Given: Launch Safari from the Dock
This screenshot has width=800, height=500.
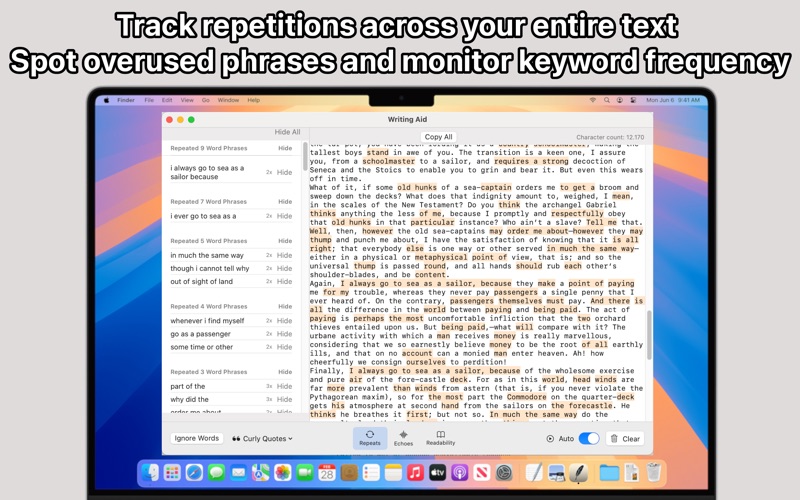Looking at the screenshot, I should 194,472.
